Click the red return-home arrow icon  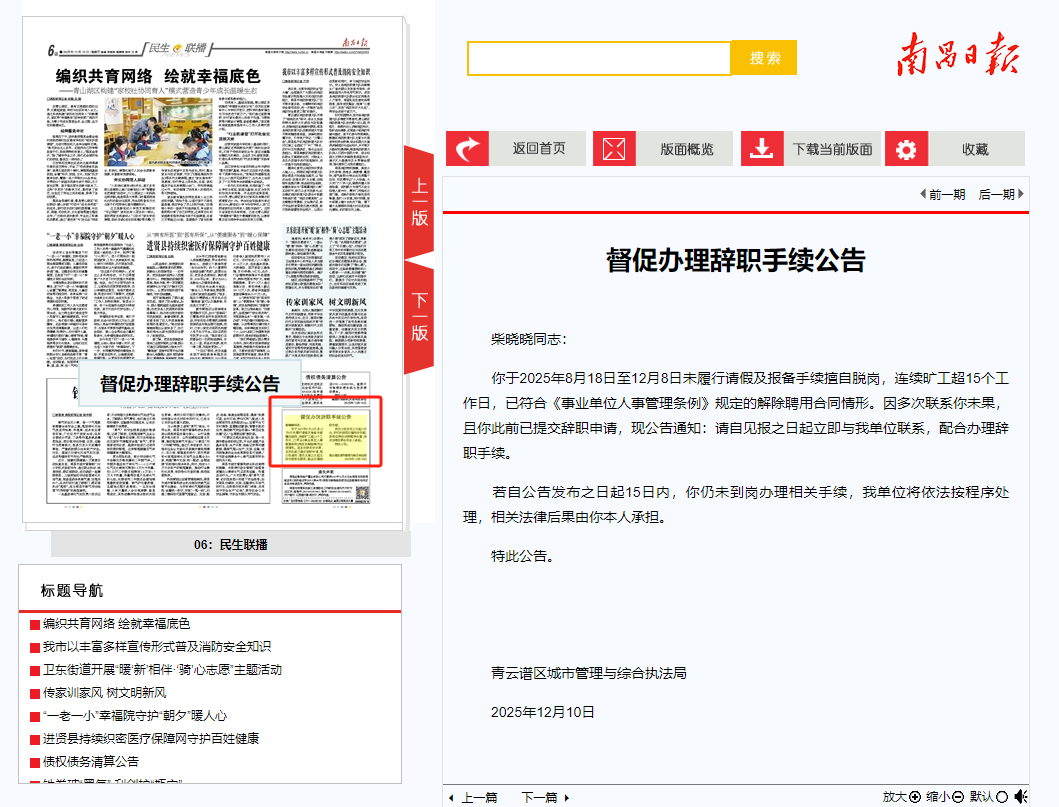click(x=467, y=149)
